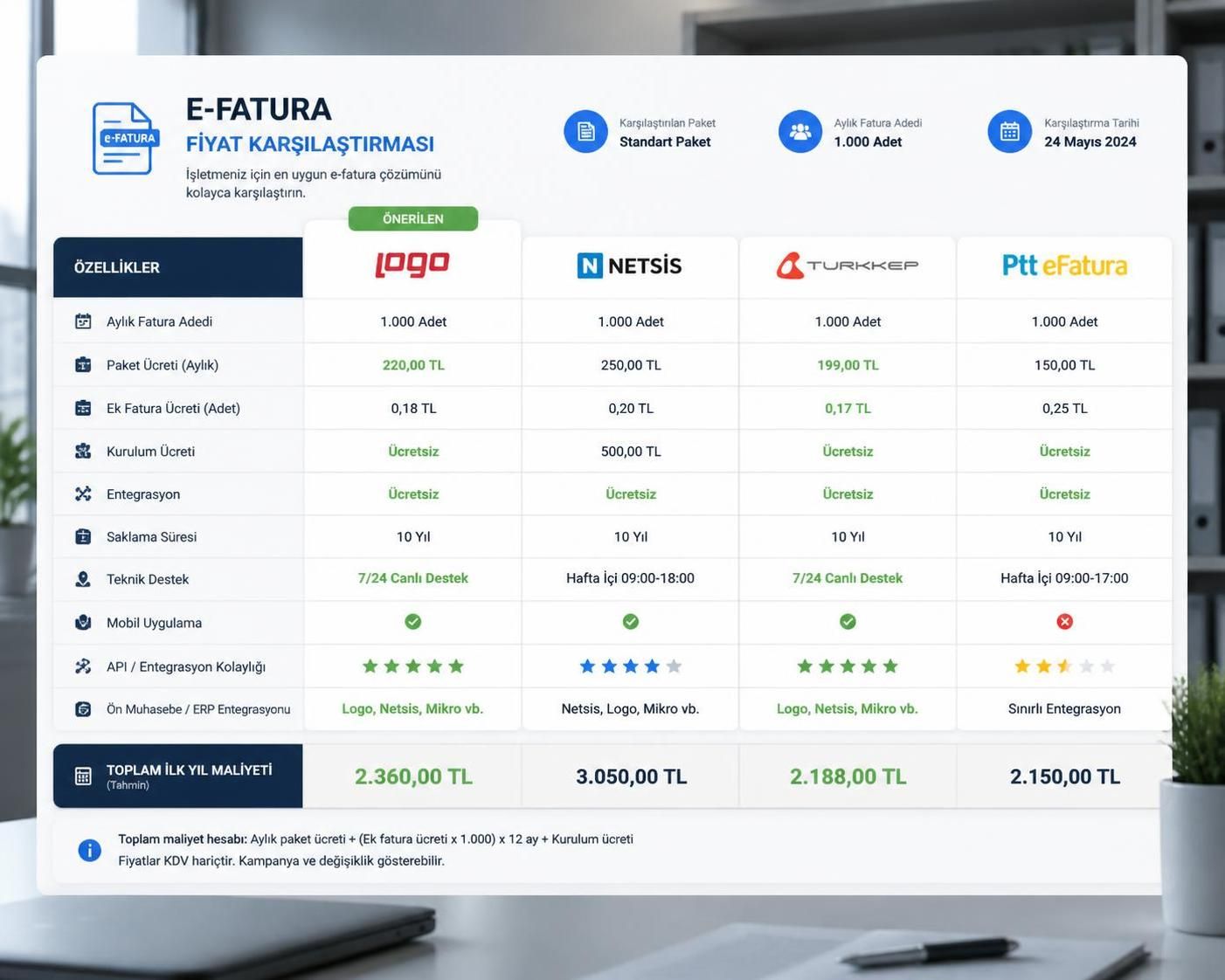Click the Logo brand logo header
This screenshot has height=980, width=1225.
412,265
